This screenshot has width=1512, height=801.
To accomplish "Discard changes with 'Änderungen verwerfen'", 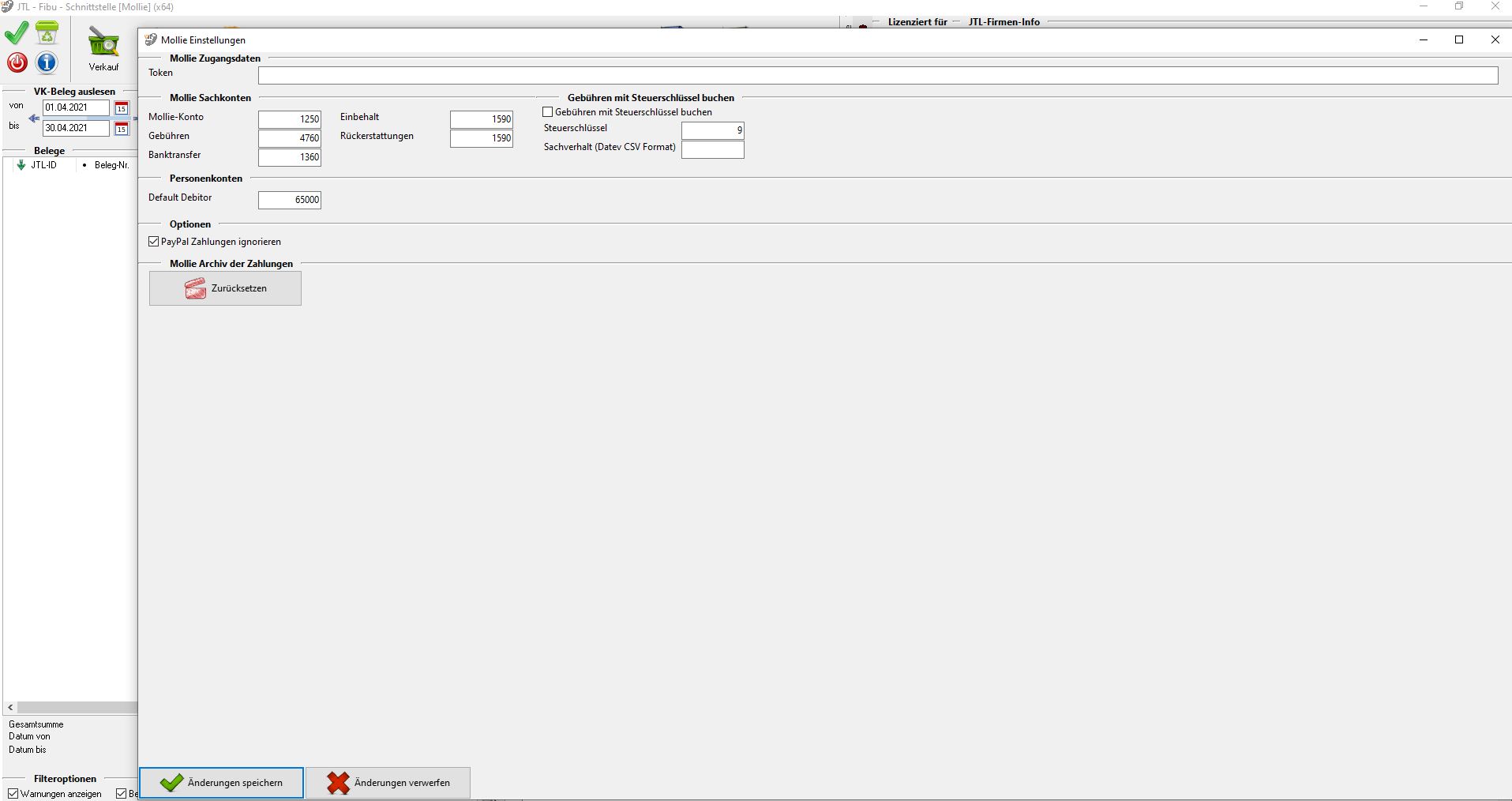I will tap(388, 783).
